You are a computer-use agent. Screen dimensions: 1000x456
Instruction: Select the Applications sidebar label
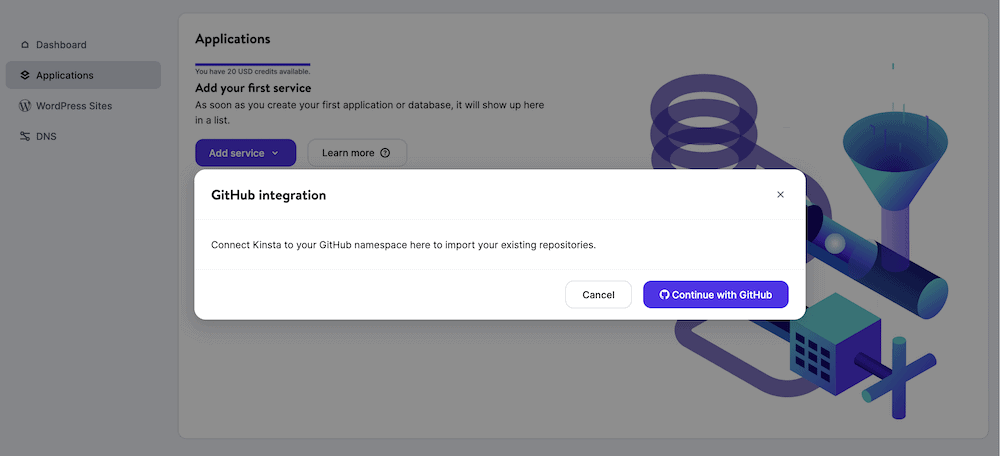pyautogui.click(x=65, y=75)
